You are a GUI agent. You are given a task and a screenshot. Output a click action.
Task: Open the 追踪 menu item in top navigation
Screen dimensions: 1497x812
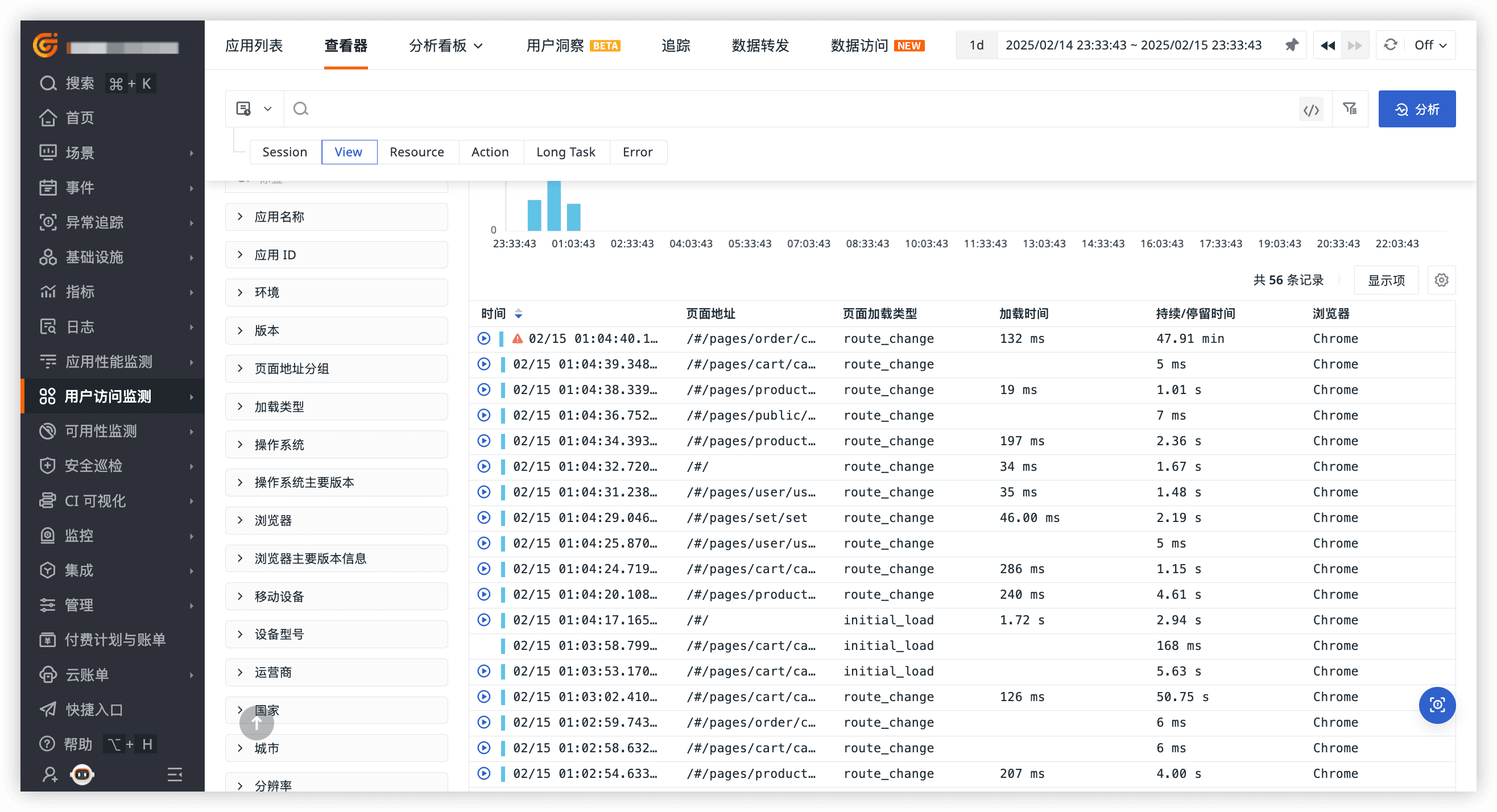(675, 45)
